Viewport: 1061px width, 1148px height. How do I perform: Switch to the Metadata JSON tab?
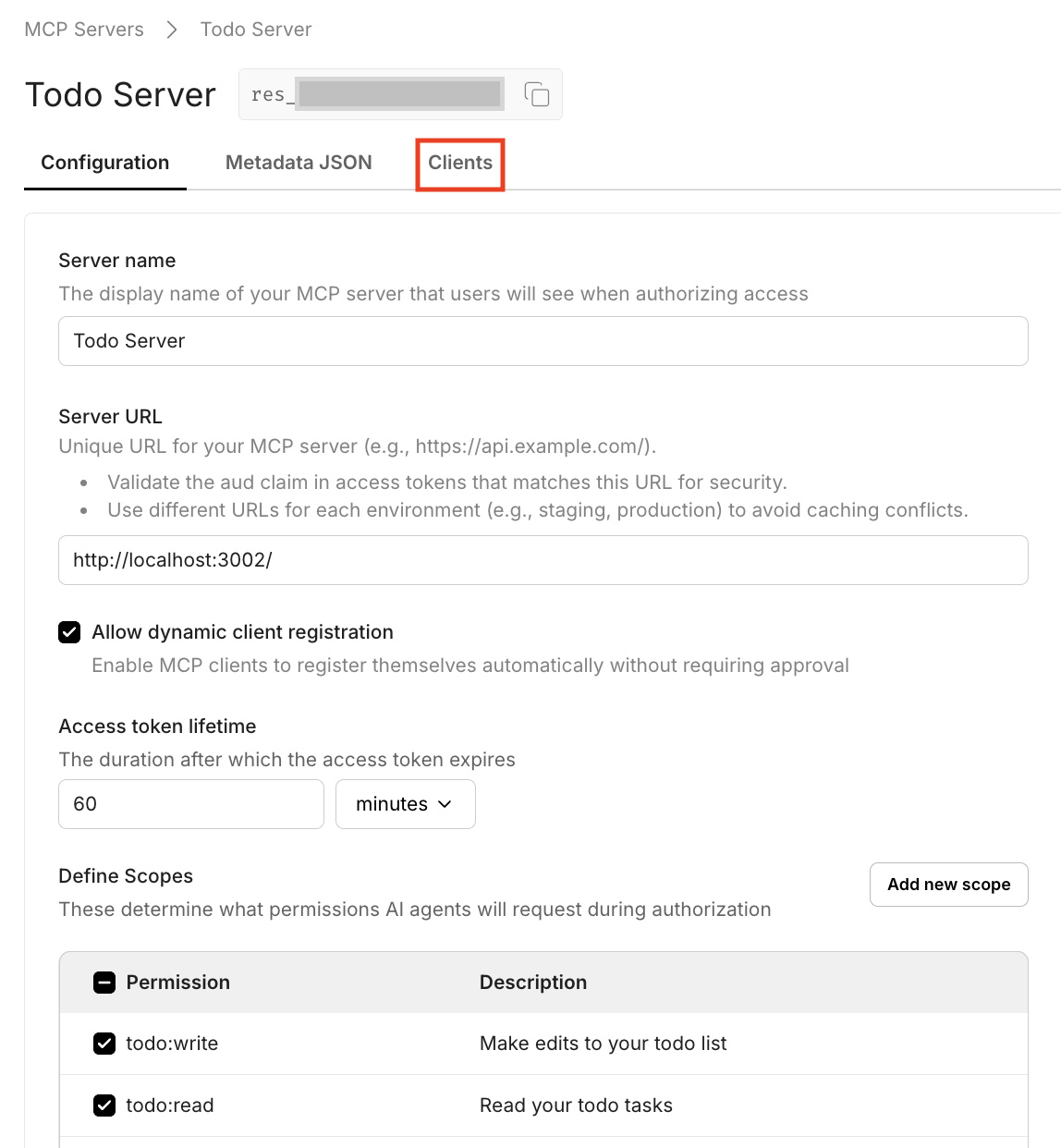pos(298,163)
